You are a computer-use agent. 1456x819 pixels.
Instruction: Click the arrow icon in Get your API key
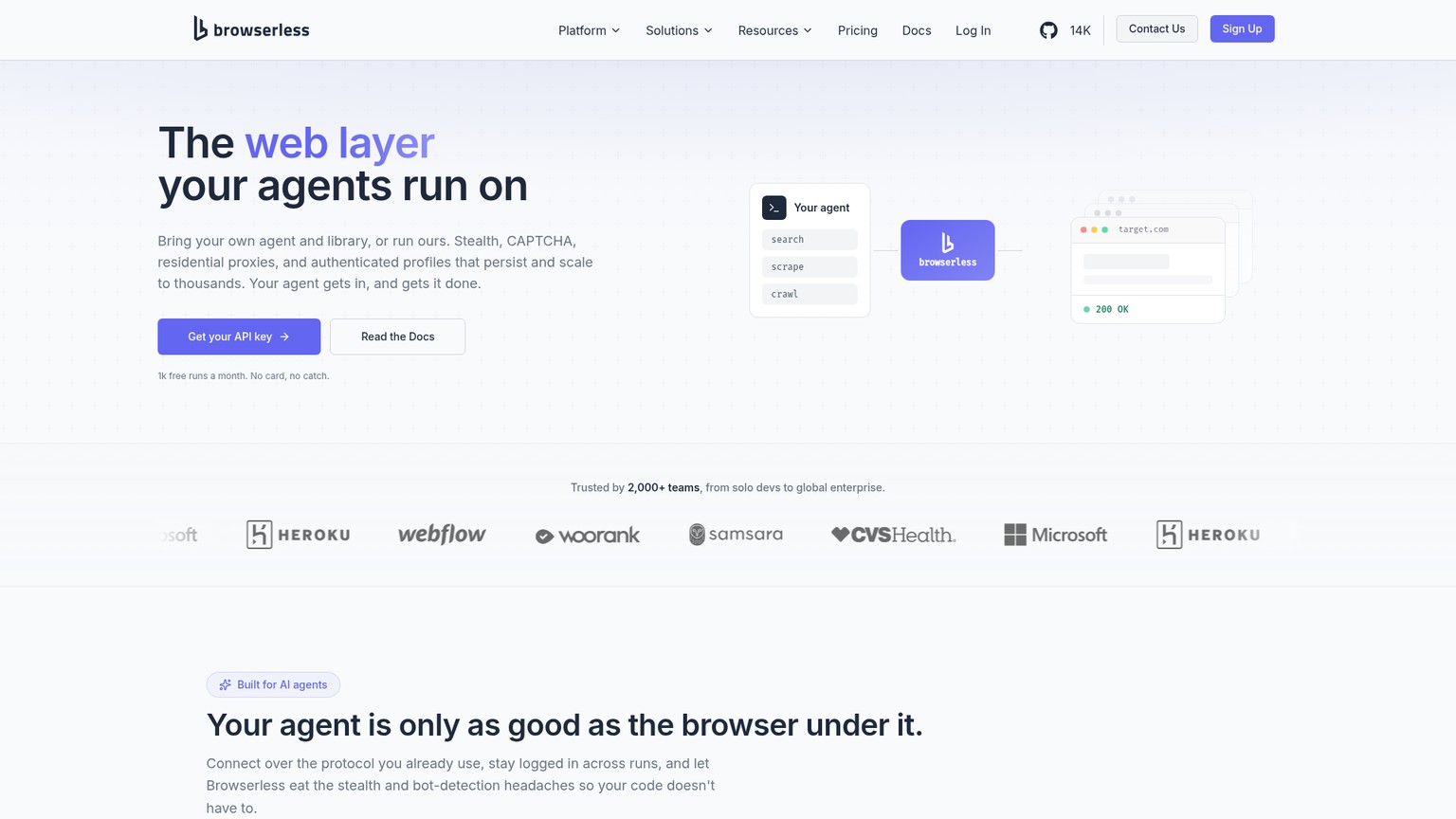[x=284, y=337]
